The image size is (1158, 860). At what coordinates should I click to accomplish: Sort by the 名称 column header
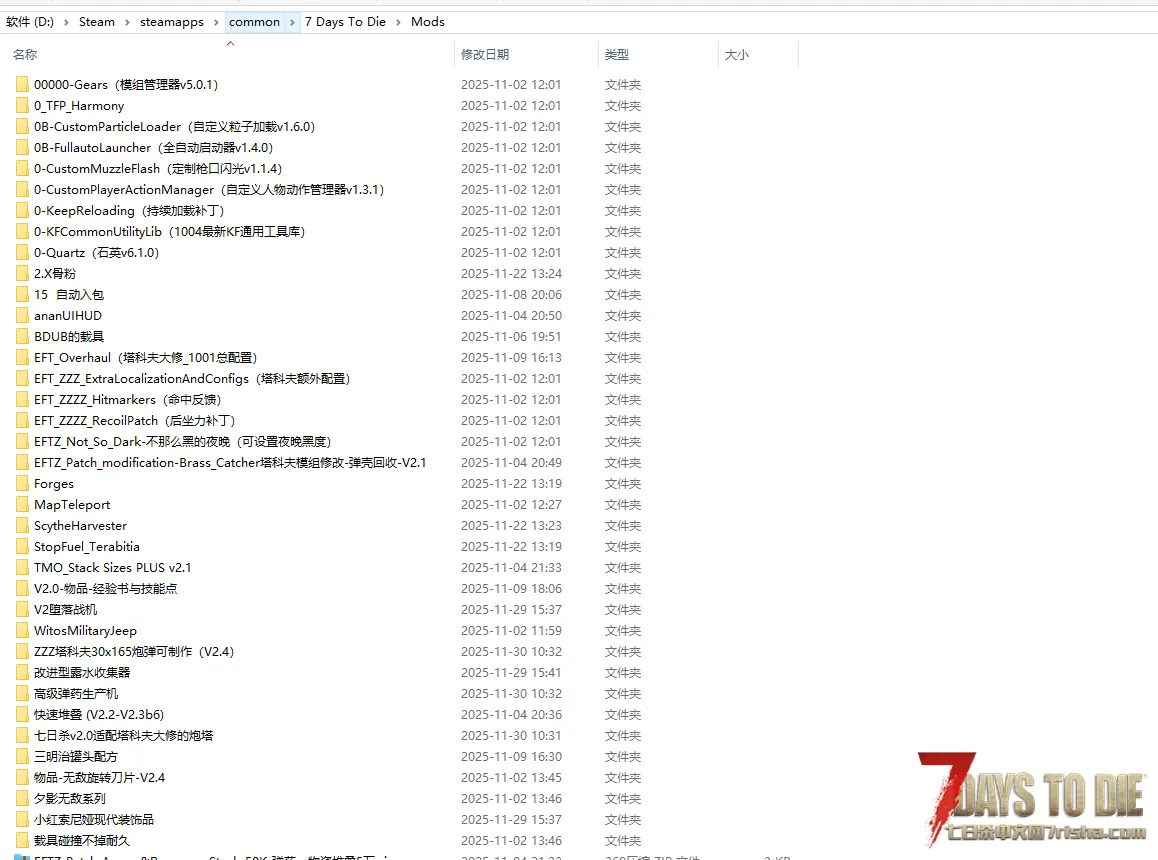25,55
